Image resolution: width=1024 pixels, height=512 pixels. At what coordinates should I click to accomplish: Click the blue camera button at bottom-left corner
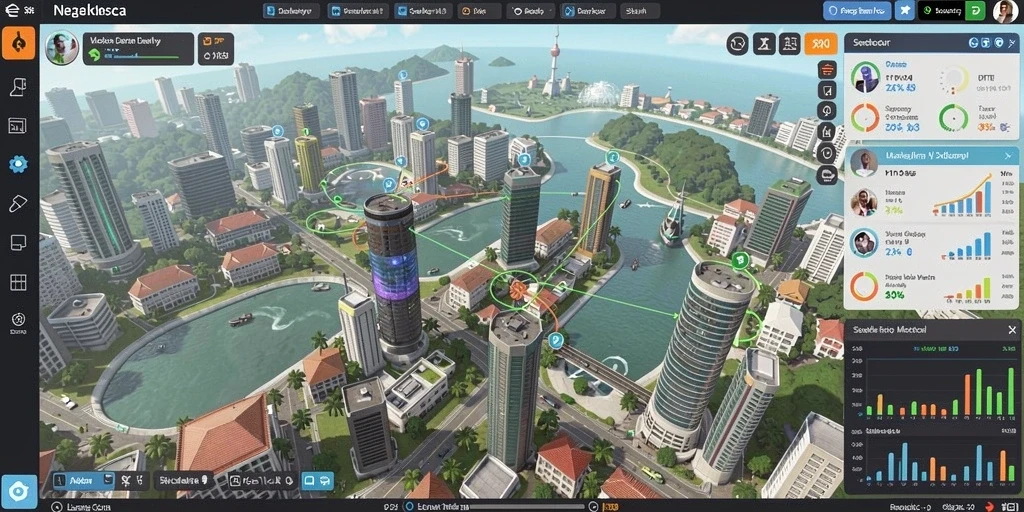point(18,492)
